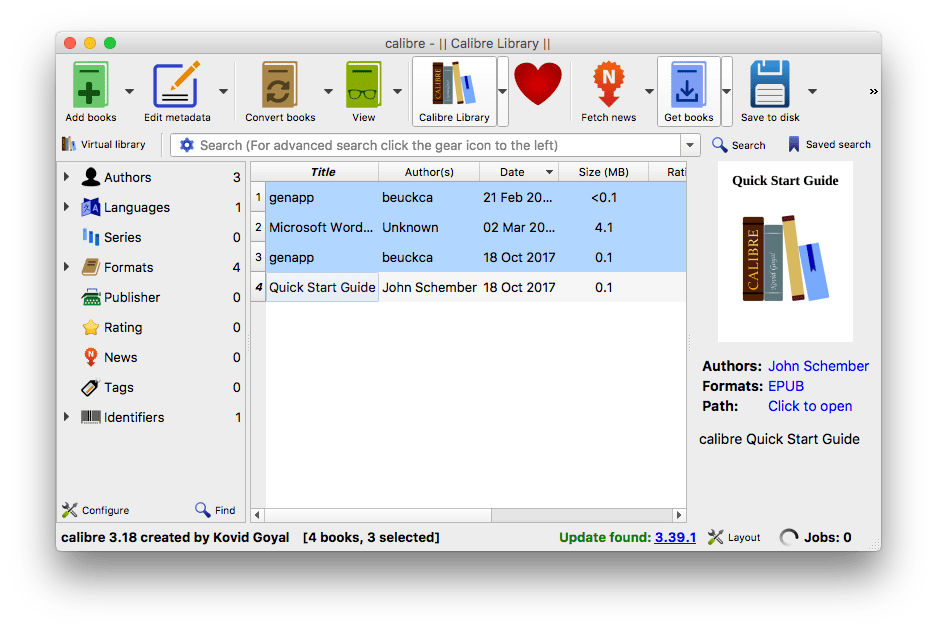Image resolution: width=937 pixels, height=631 pixels.
Task: Click the partially visible Rating column header
Action: (667, 172)
